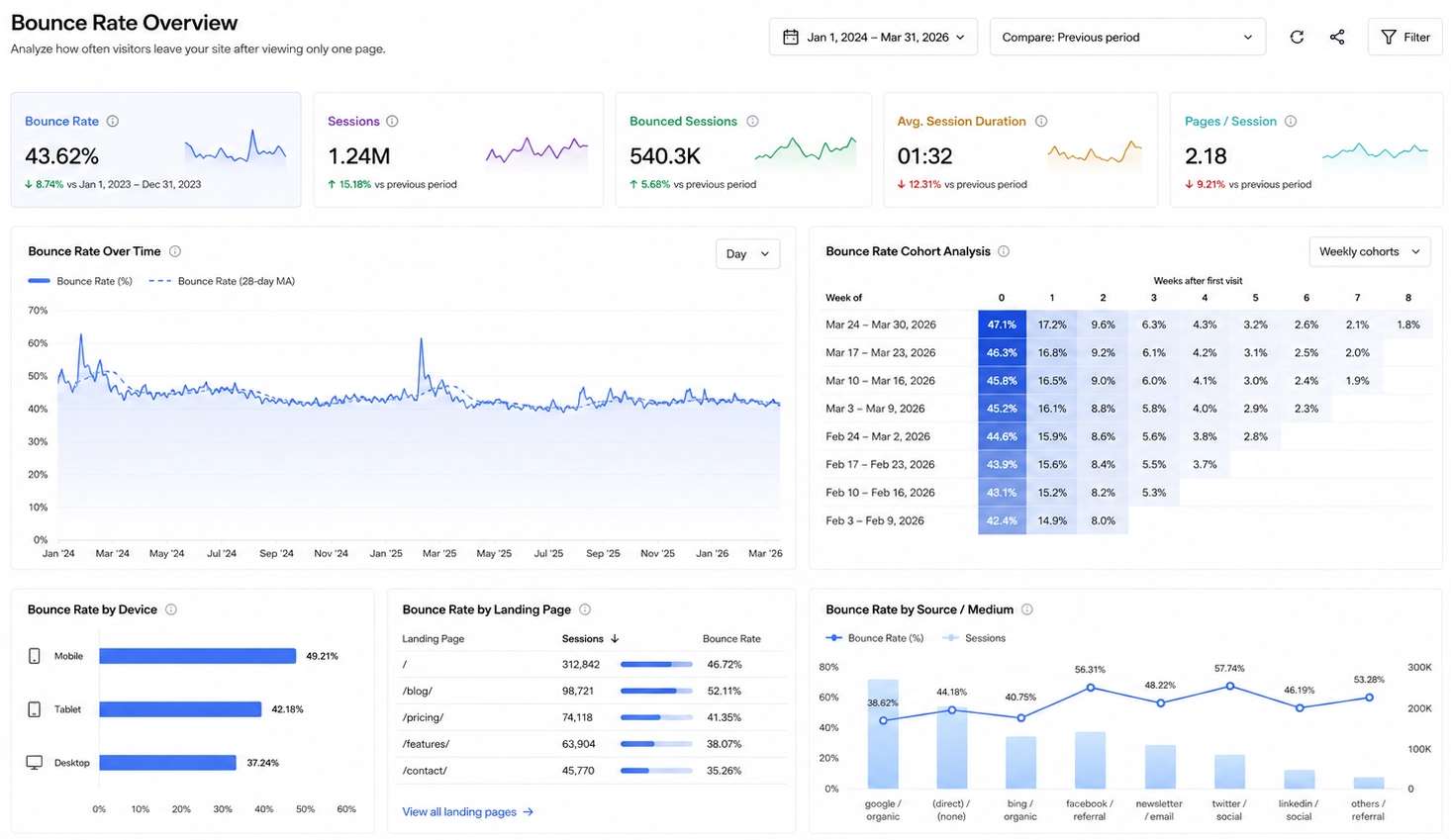Click the Mobile device icon
Viewport: 1451px width, 840px height.
(35, 656)
